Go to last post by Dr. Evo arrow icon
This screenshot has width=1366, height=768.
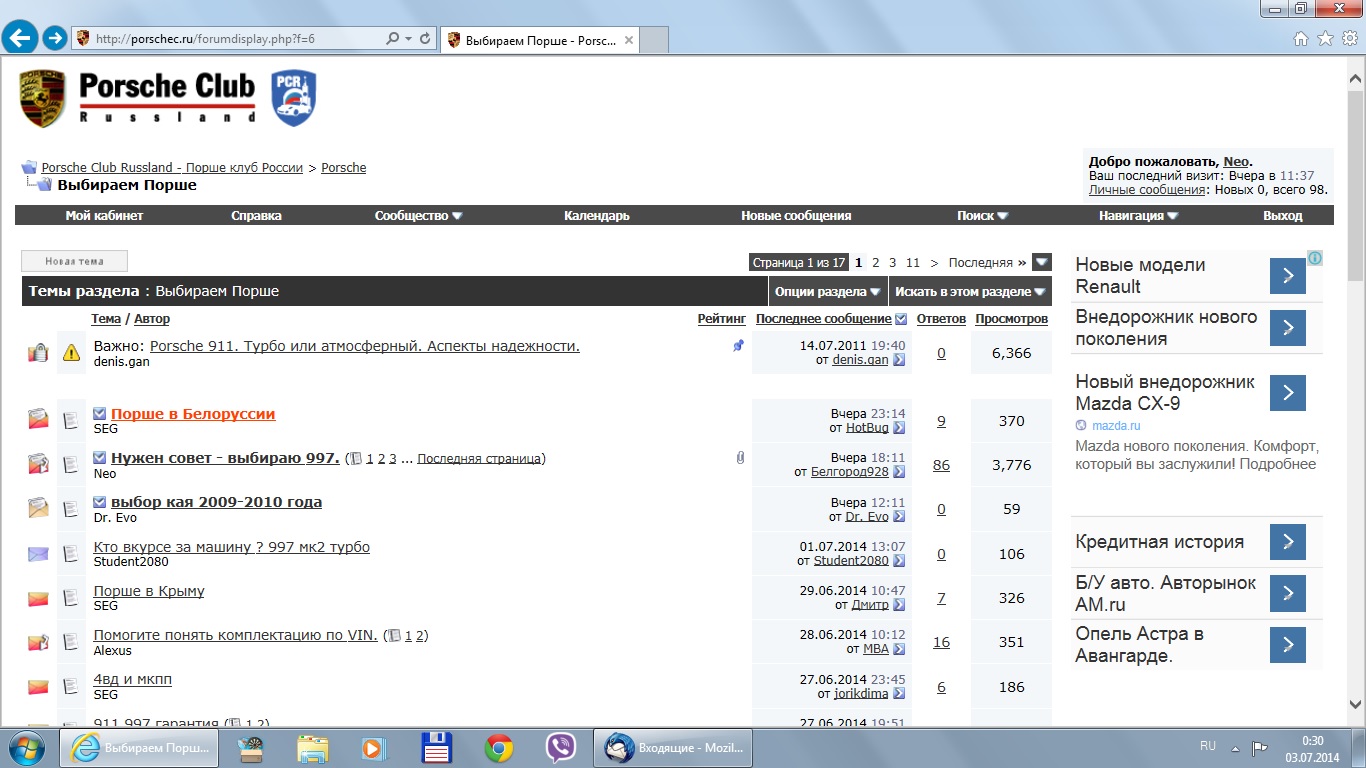pyautogui.click(x=899, y=517)
